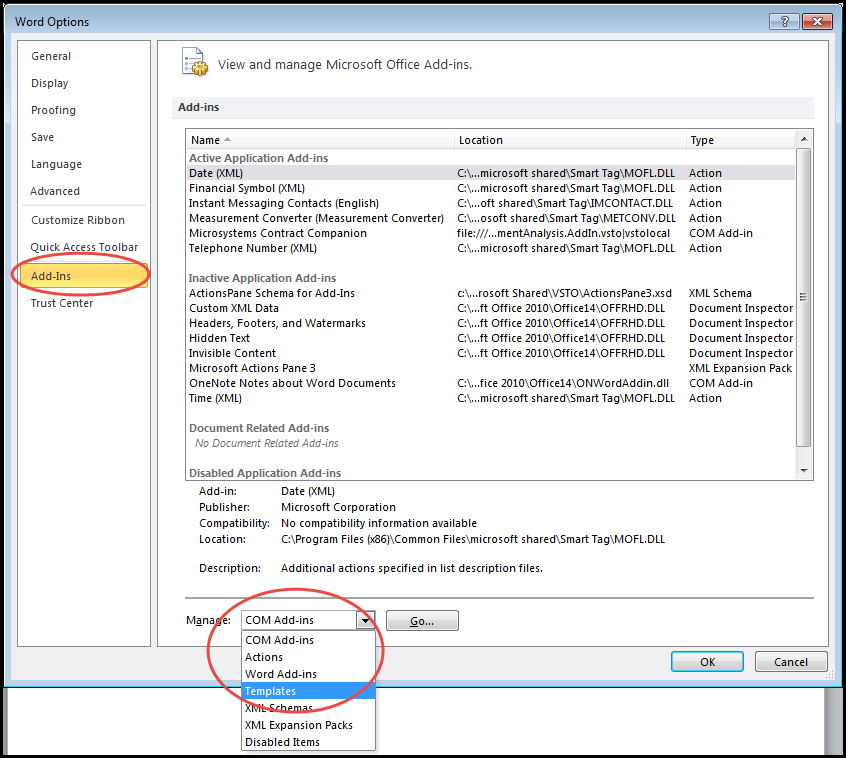
Task: Cancel the Word Options dialog
Action: (x=790, y=662)
